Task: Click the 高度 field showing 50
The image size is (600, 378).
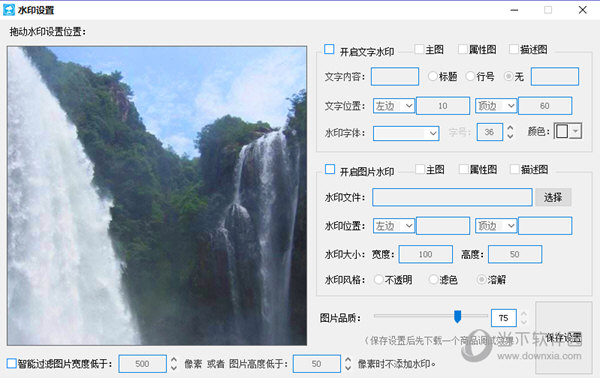Action: tap(515, 254)
